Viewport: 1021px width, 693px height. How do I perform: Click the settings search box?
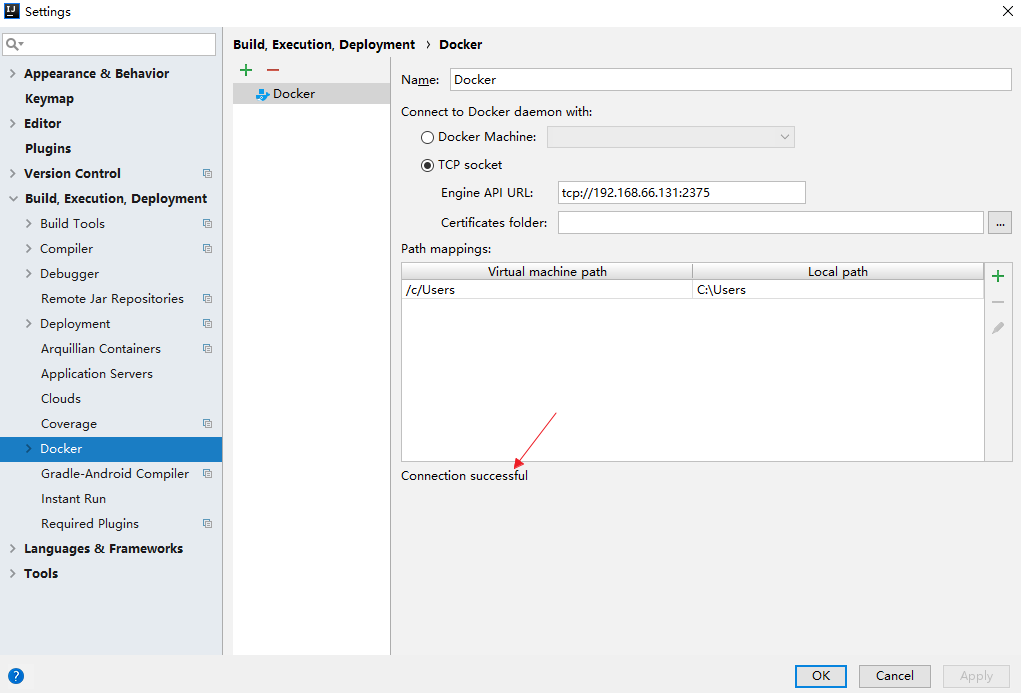coord(109,44)
